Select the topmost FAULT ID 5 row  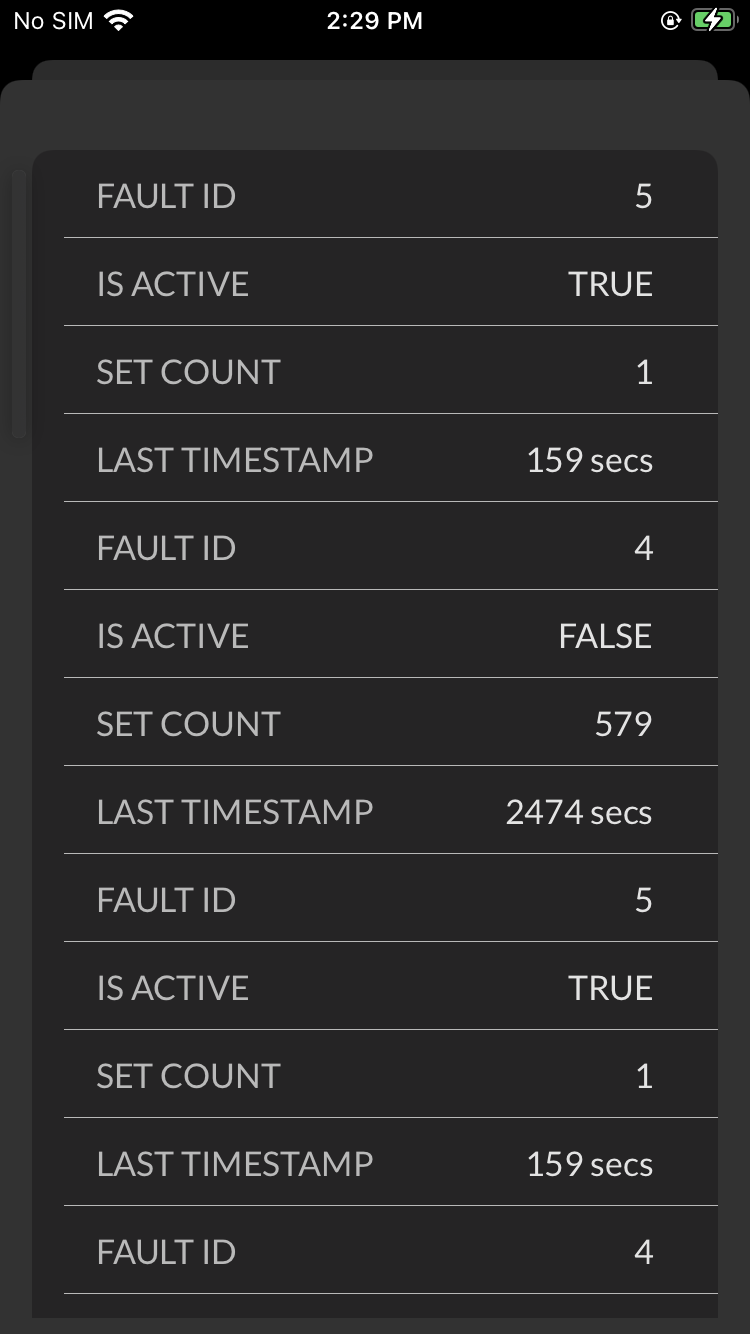tap(375, 196)
